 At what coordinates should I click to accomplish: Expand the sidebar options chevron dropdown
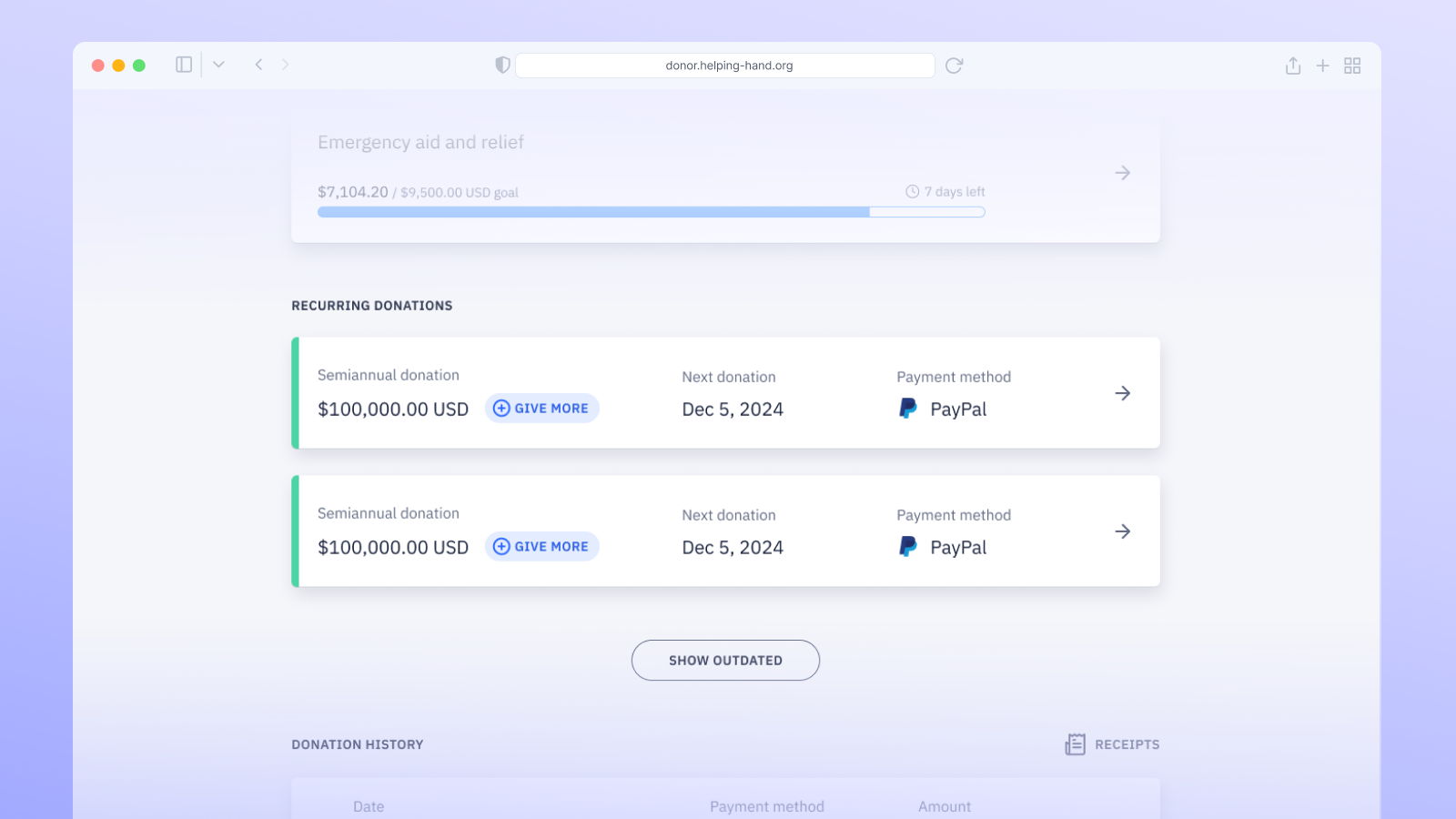pyautogui.click(x=218, y=65)
